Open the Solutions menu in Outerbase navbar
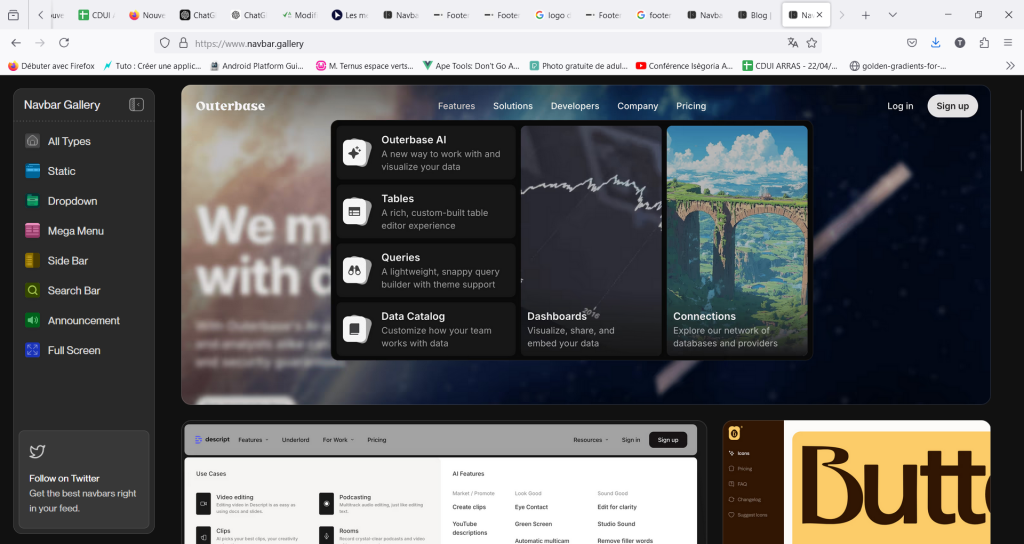1024x544 pixels. coord(513,106)
